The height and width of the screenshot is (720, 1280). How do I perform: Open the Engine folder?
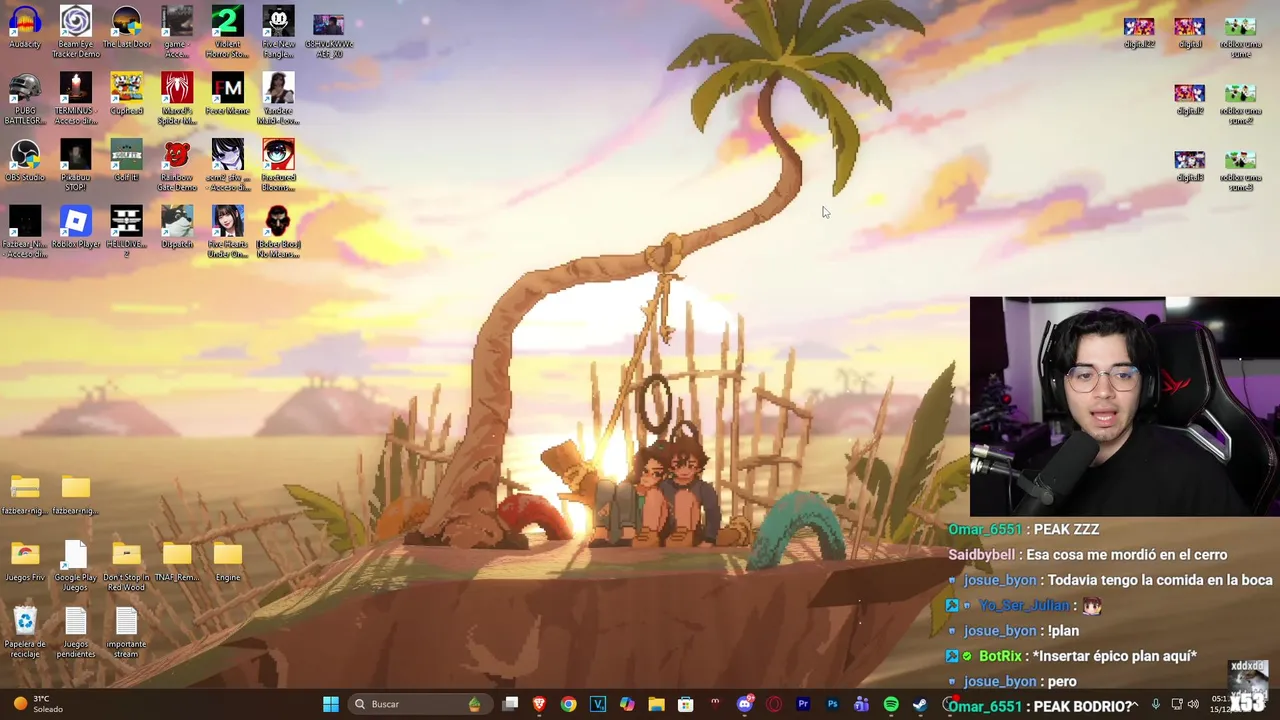pos(227,561)
